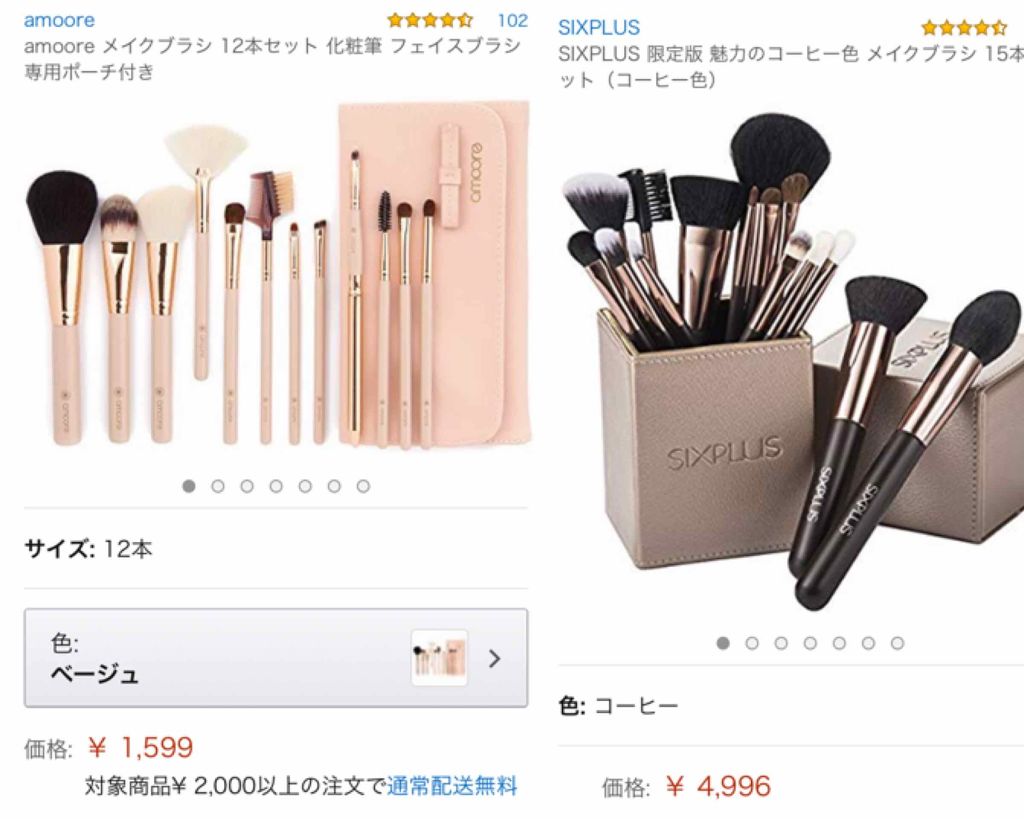Open SIXPLUS star rating reviews
Screen dimensions: 1024x819
click(x=964, y=28)
